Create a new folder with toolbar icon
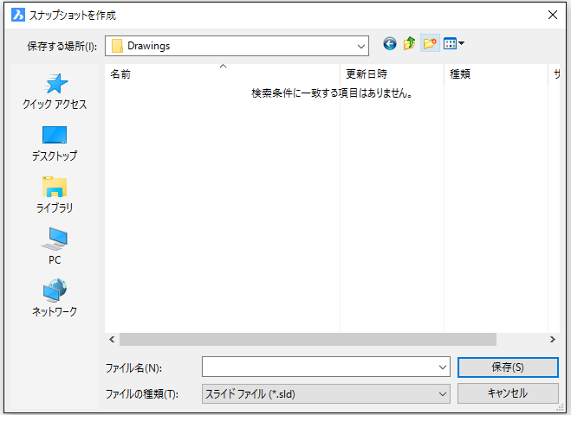Viewport: 571px width, 424px height. click(x=430, y=44)
